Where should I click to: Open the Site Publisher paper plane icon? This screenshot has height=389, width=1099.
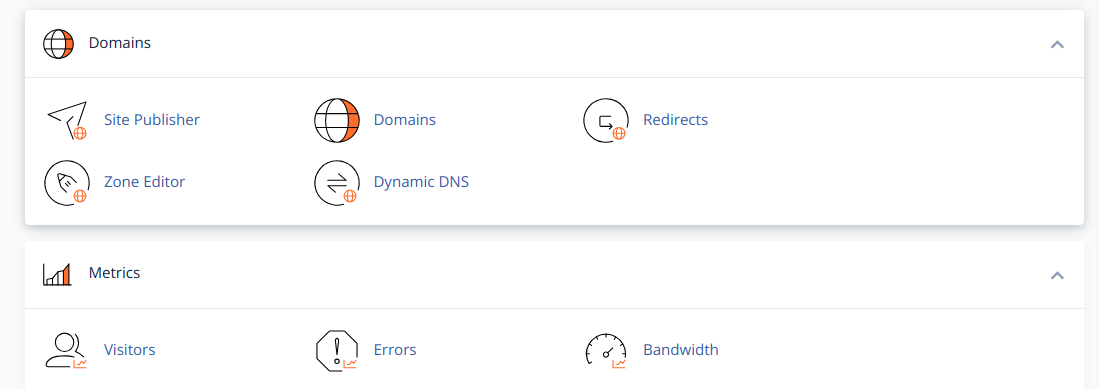point(67,120)
